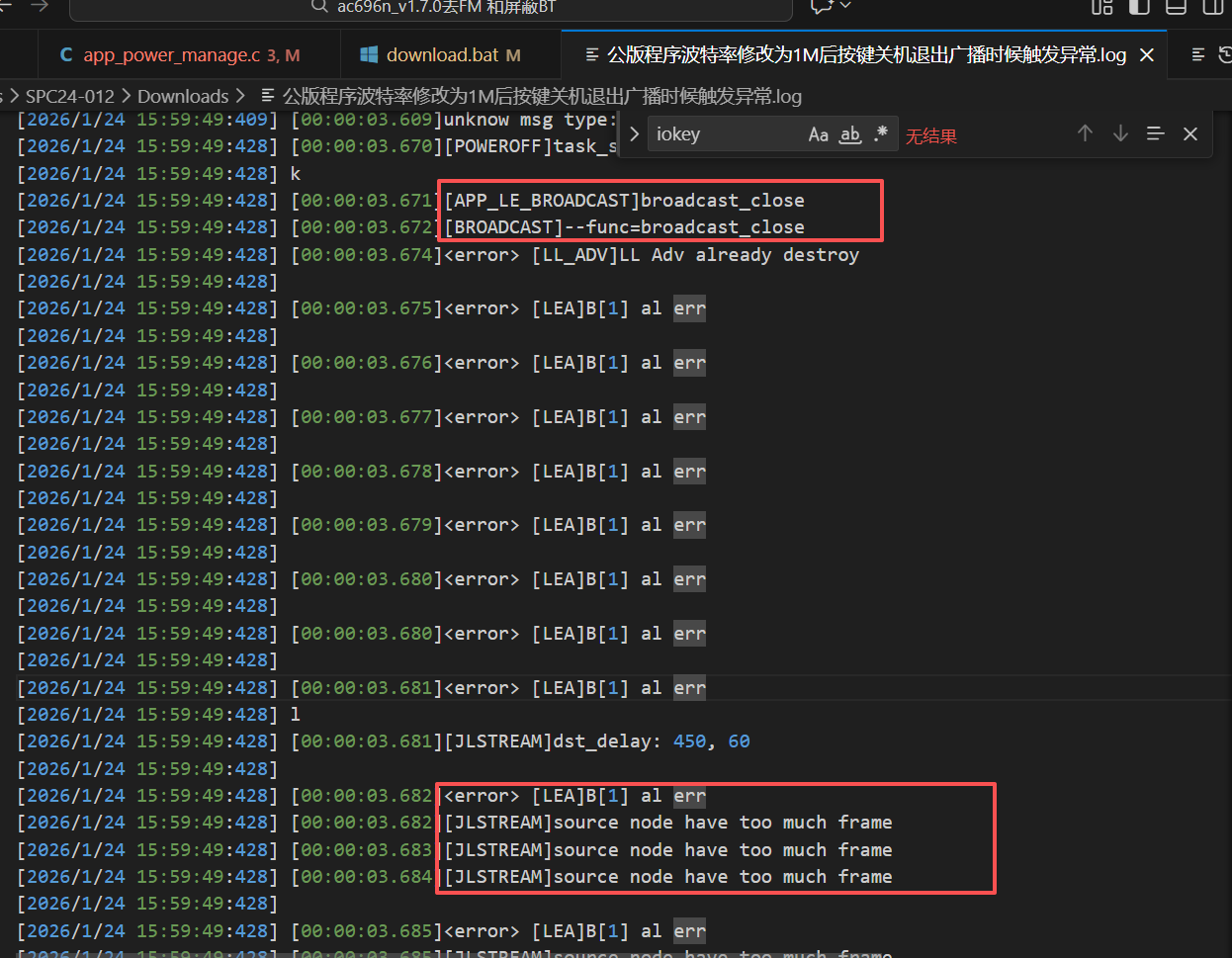Go forward with the navigation arrow
The width and height of the screenshot is (1232, 958).
point(40,6)
